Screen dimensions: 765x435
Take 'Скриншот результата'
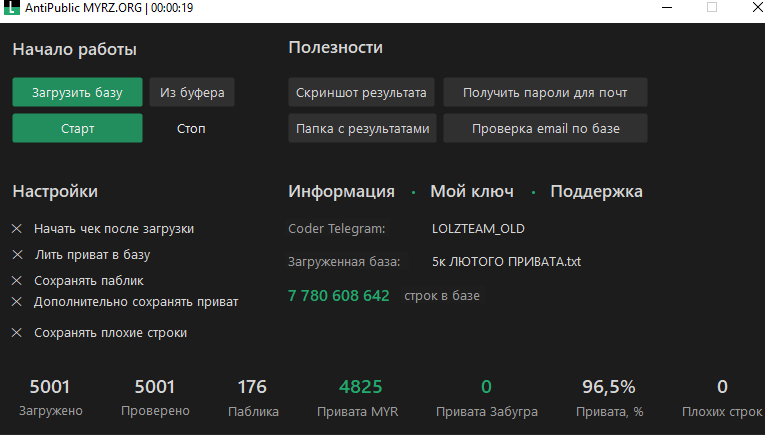[362, 92]
